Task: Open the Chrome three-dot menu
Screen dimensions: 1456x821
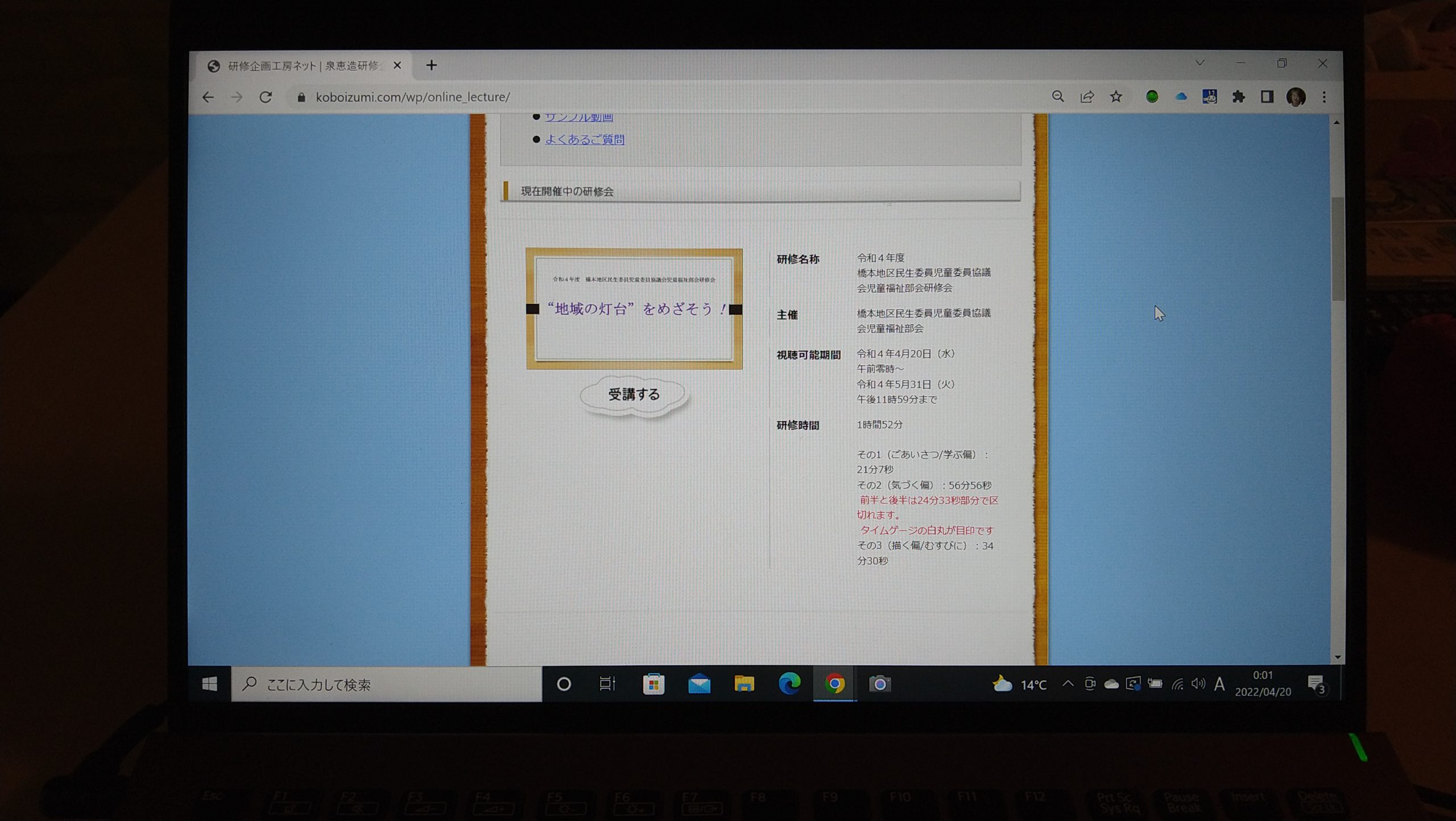Action: [x=1324, y=97]
